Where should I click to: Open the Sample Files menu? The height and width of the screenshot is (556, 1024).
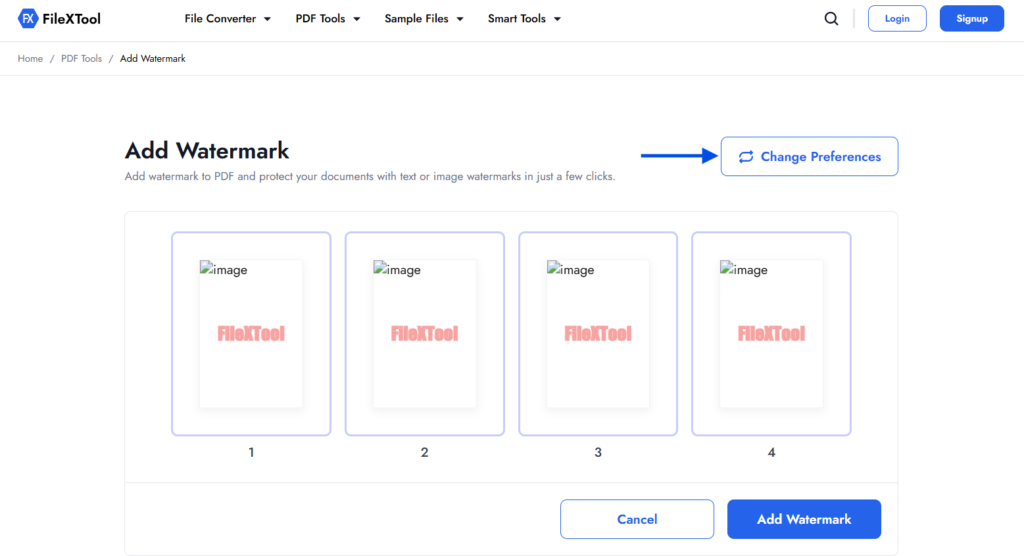pos(424,18)
